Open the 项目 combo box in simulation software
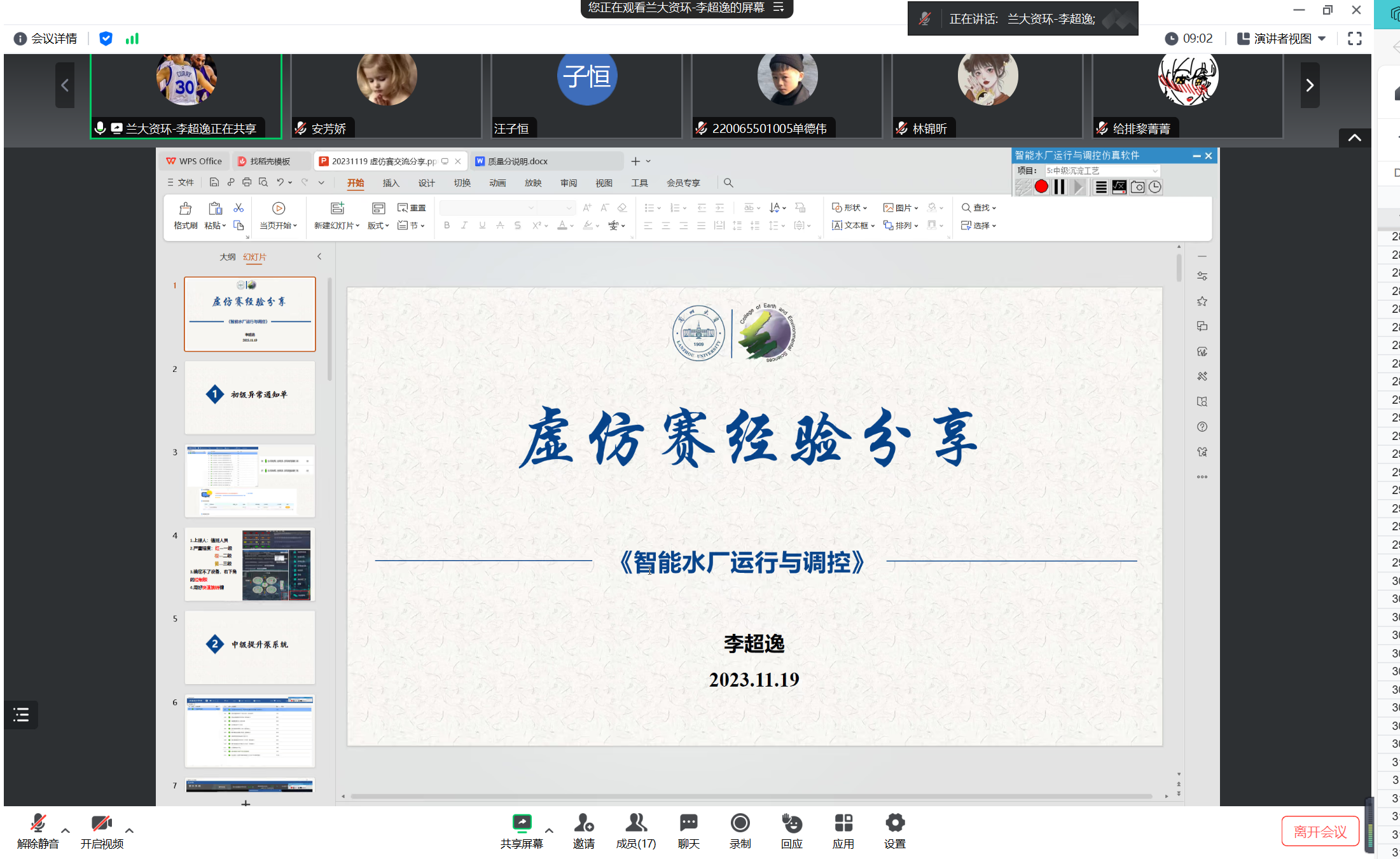This screenshot has width=1400, height=859. [x=1102, y=170]
